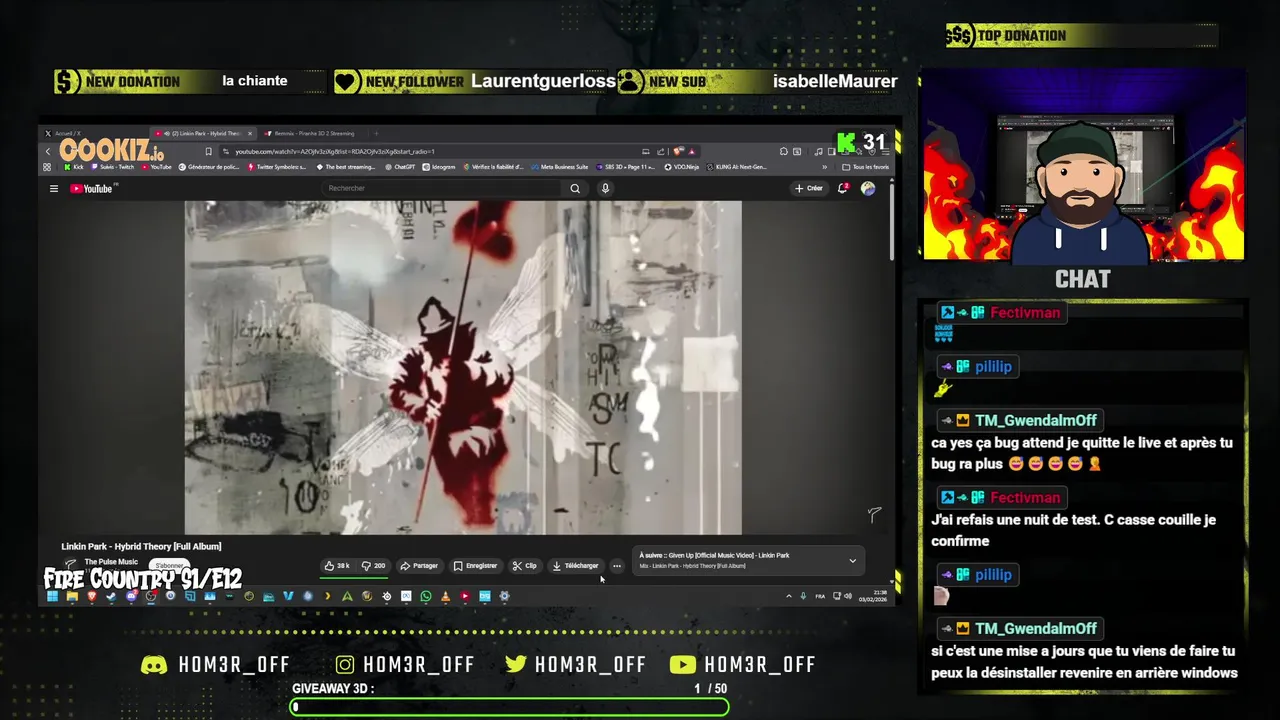
Task: Bookmark the page with bookmark icon
Action: 209,152
